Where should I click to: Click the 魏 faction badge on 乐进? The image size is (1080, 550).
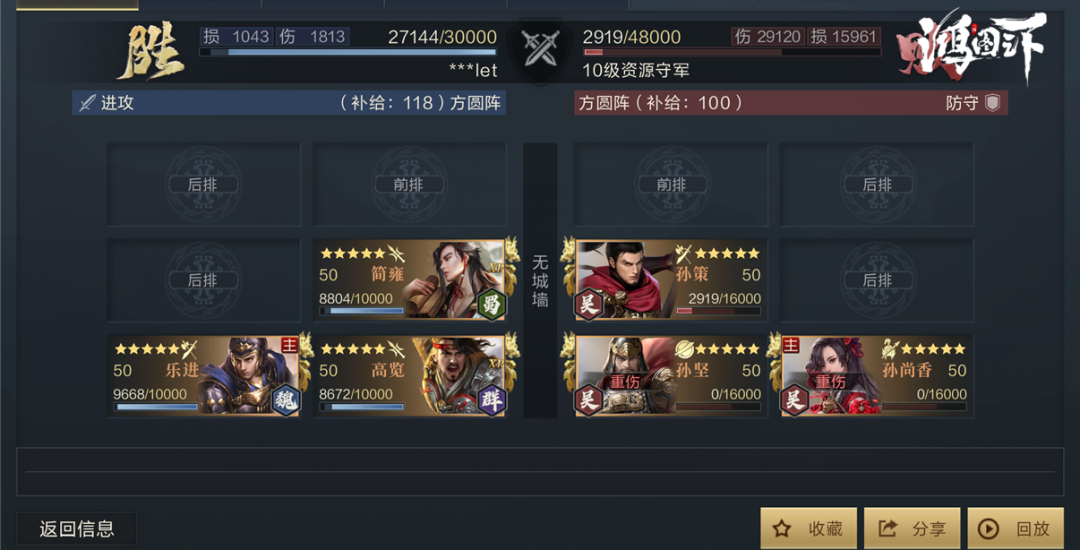click(285, 400)
